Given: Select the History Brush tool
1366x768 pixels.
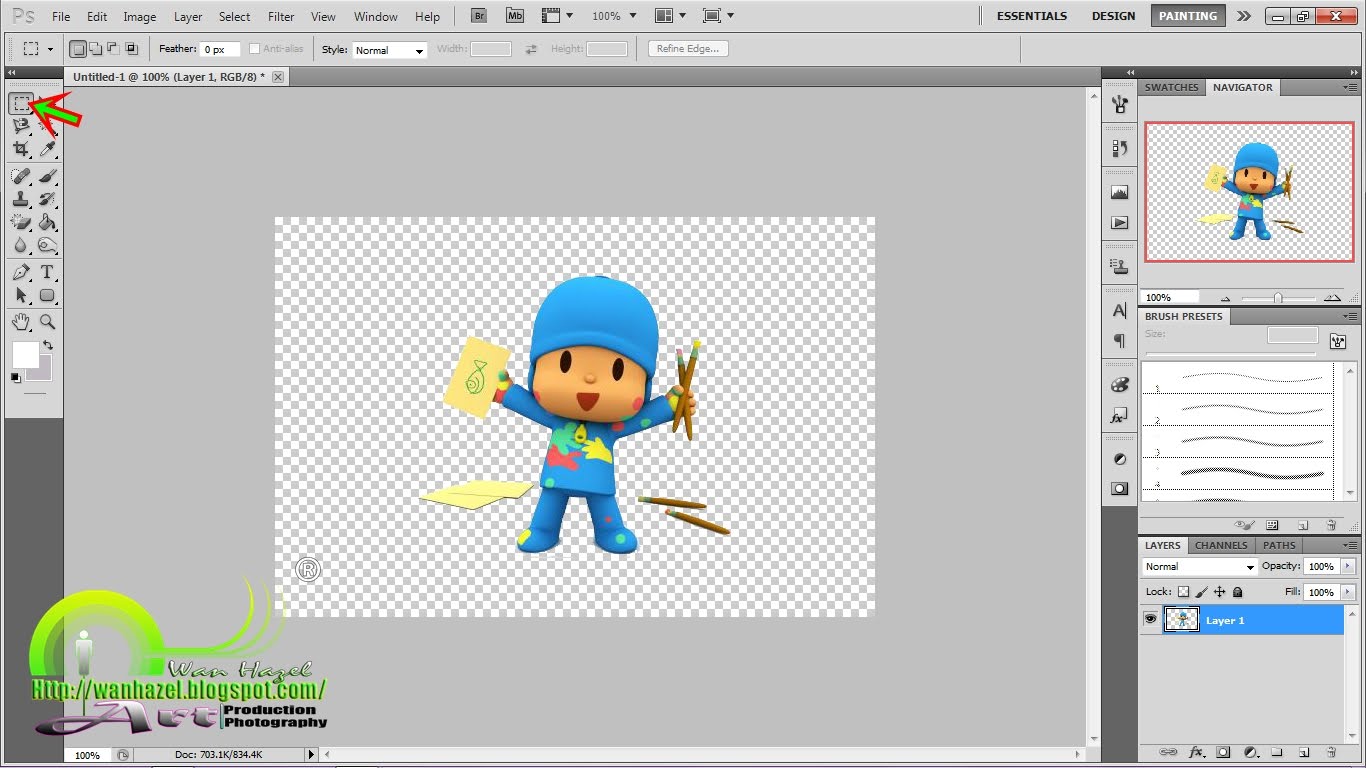Looking at the screenshot, I should click(47, 200).
